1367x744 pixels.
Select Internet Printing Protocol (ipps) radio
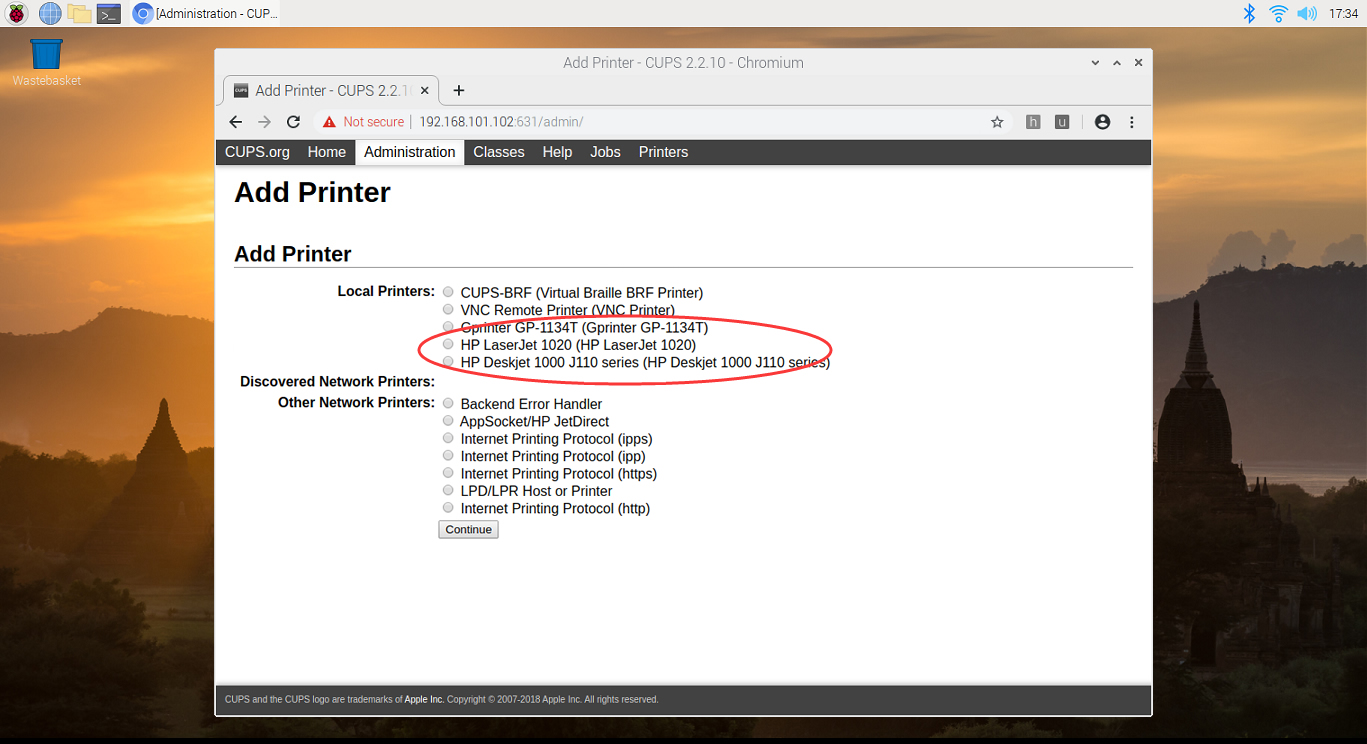[448, 438]
